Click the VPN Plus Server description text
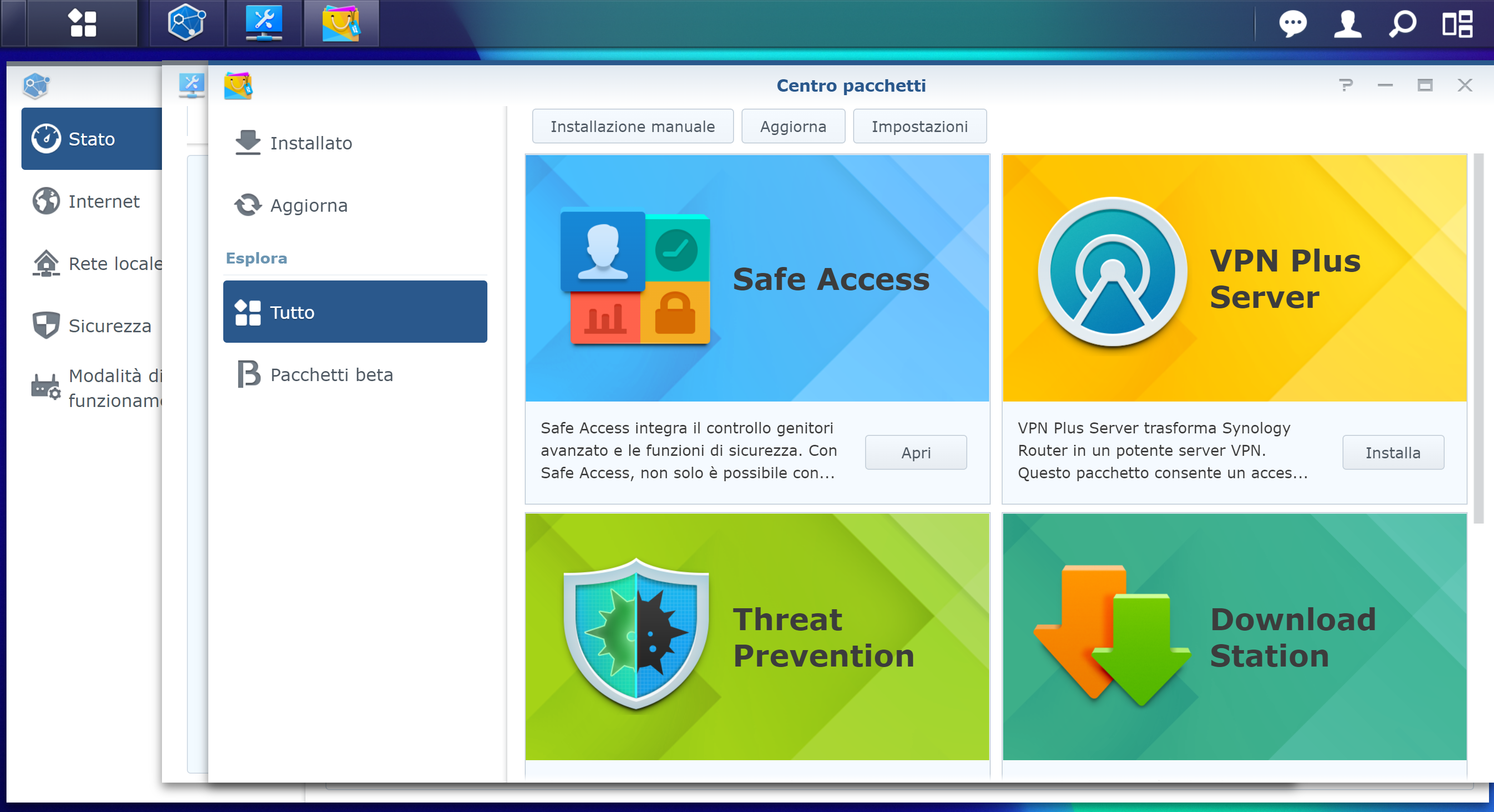 tap(1162, 450)
